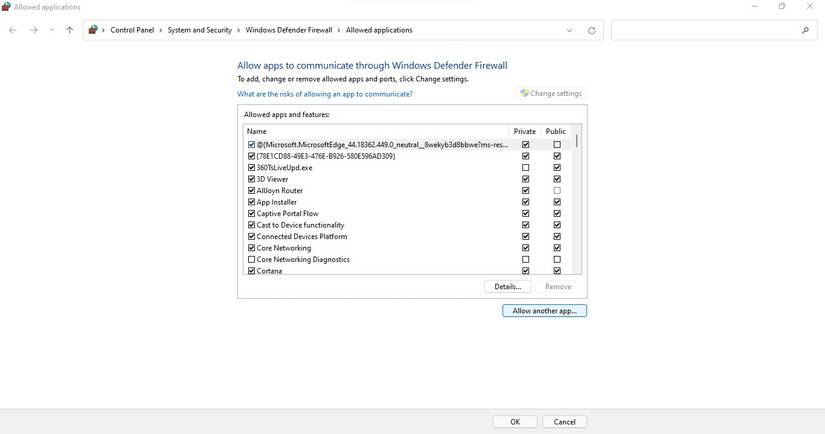The width and height of the screenshot is (825, 434).
Task: Click the Forward navigation arrow
Action: point(34,30)
